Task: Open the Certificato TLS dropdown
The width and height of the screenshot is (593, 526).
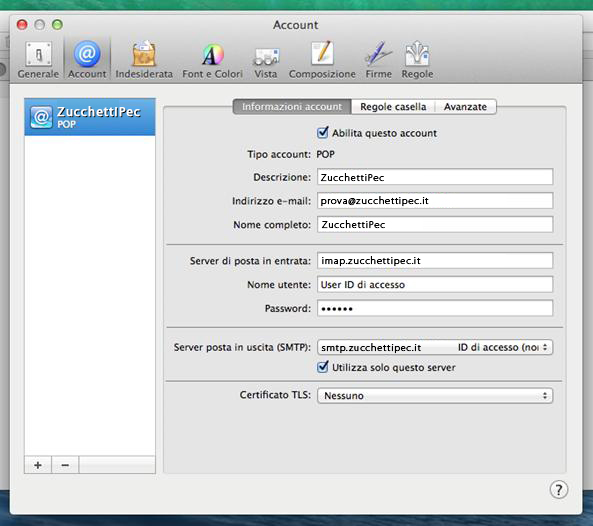Action: tap(435, 396)
